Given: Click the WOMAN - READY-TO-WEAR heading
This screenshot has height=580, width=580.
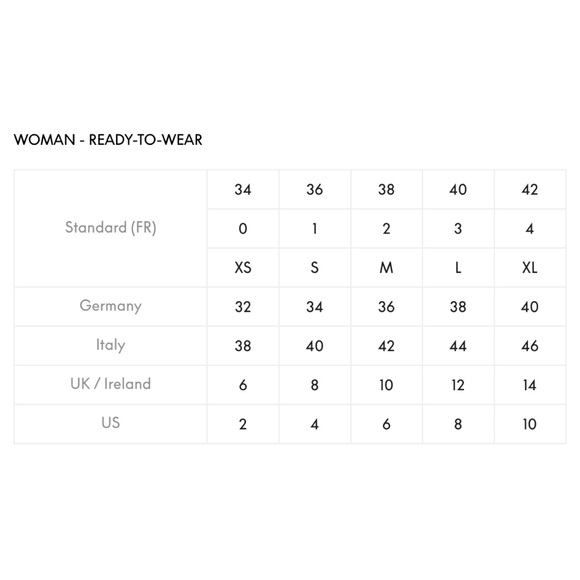Looking at the screenshot, I should pos(108,140).
